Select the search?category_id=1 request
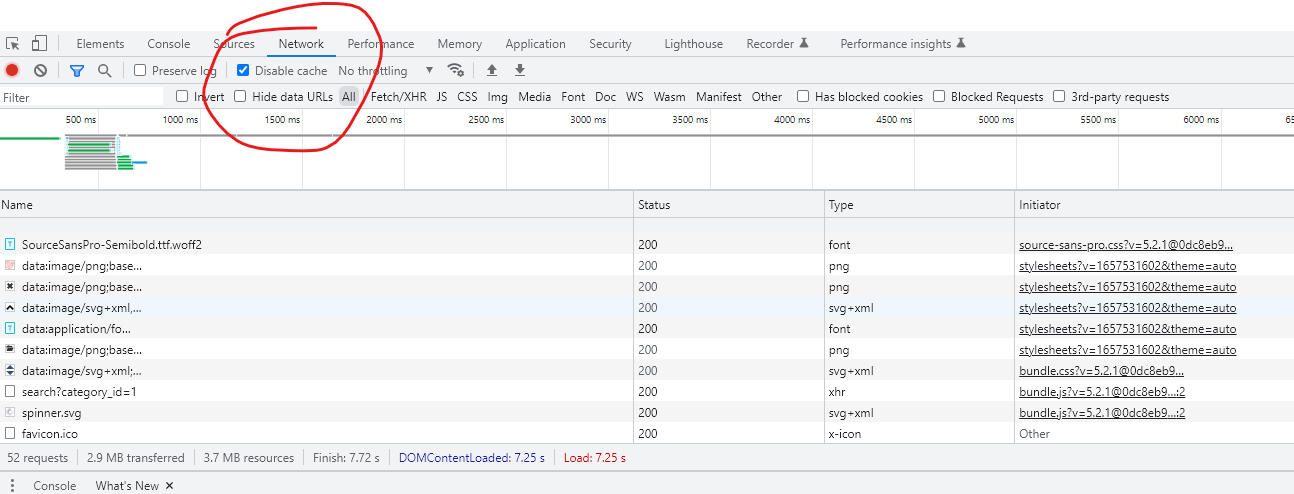 coord(647,392)
